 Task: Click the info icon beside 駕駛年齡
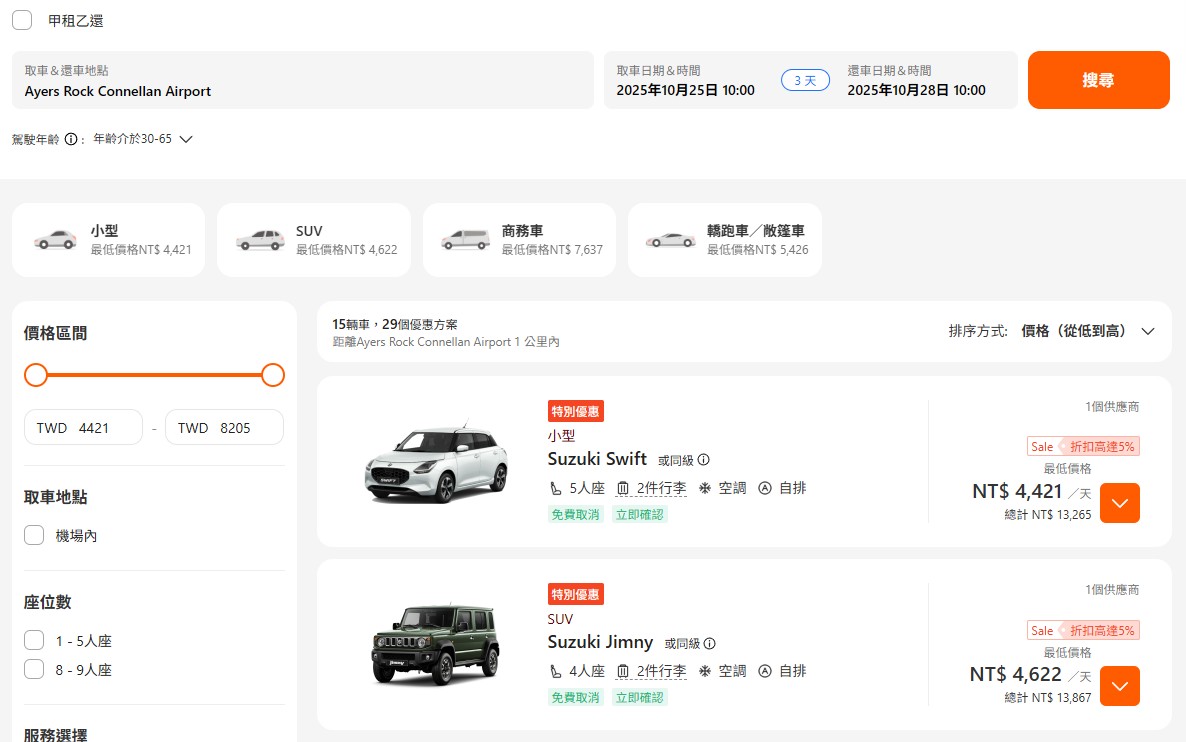(x=71, y=140)
